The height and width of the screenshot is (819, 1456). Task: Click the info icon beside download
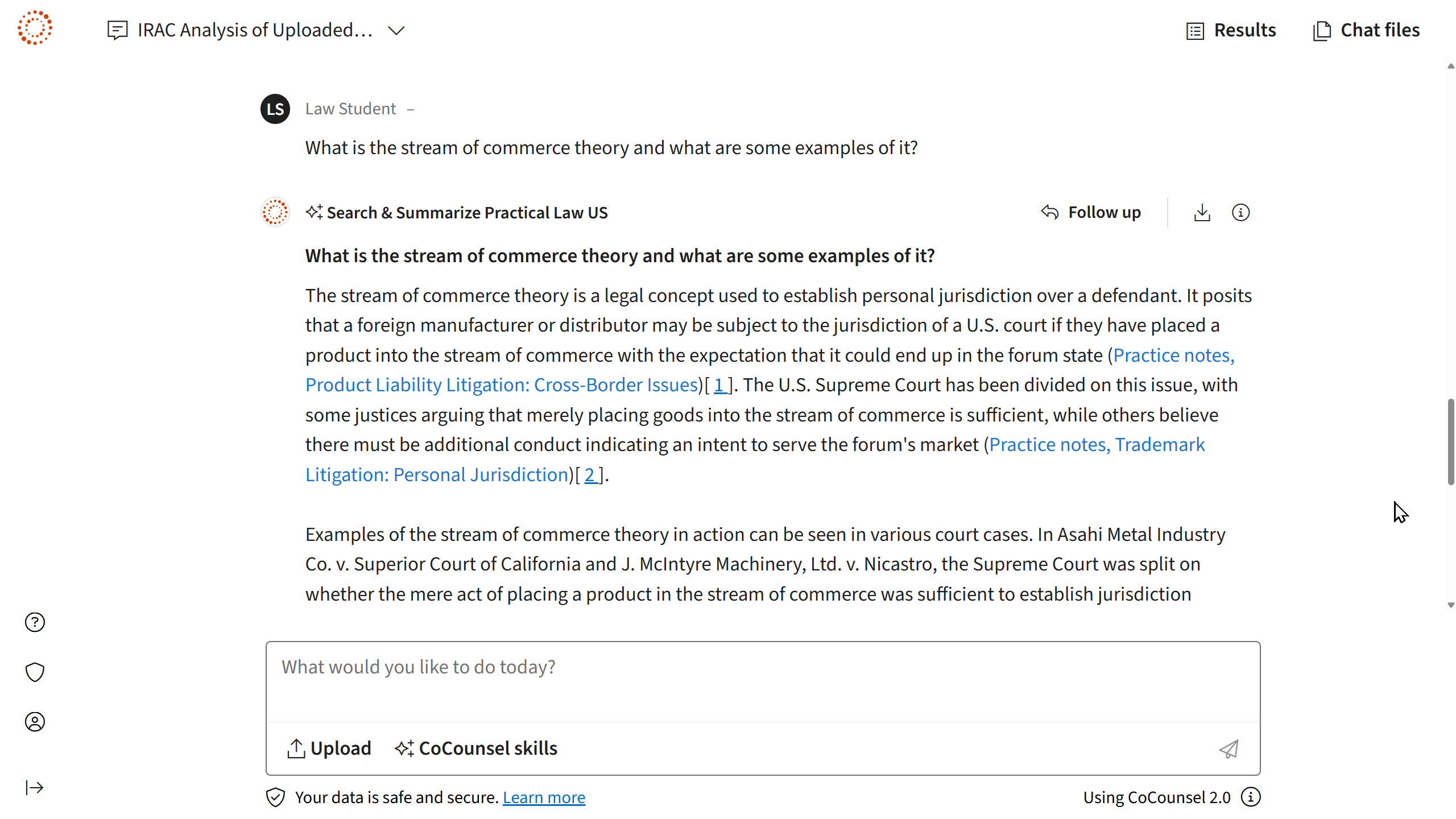(x=1240, y=213)
